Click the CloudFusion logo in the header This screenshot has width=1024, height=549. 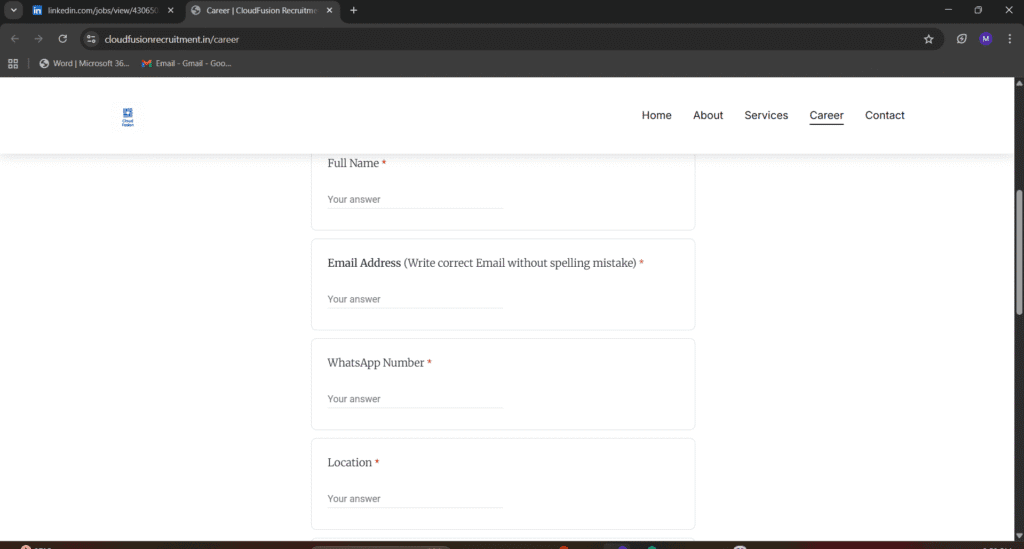[x=127, y=117]
